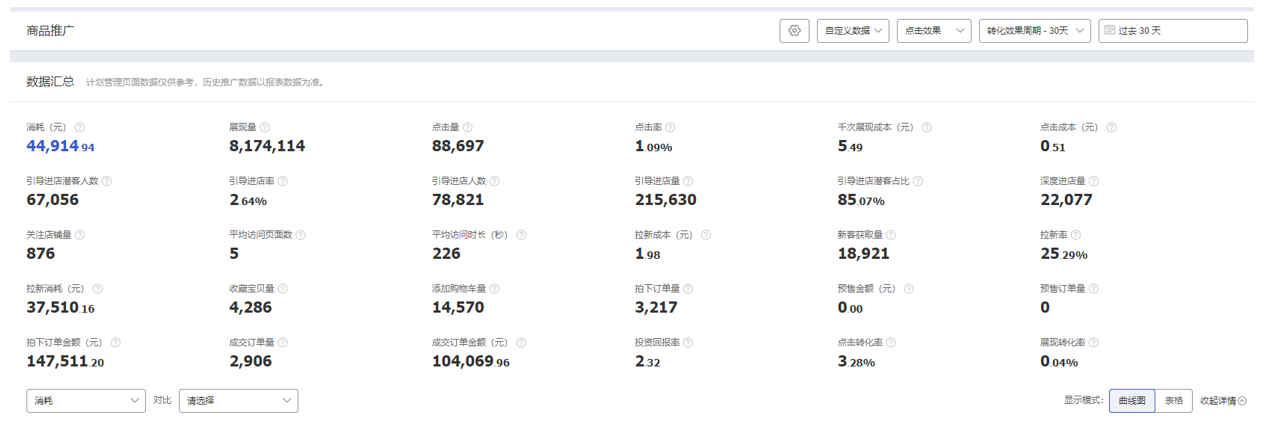This screenshot has width=1263, height=443.
Task: Click help icon beside 新客获取量
Action: point(891,235)
